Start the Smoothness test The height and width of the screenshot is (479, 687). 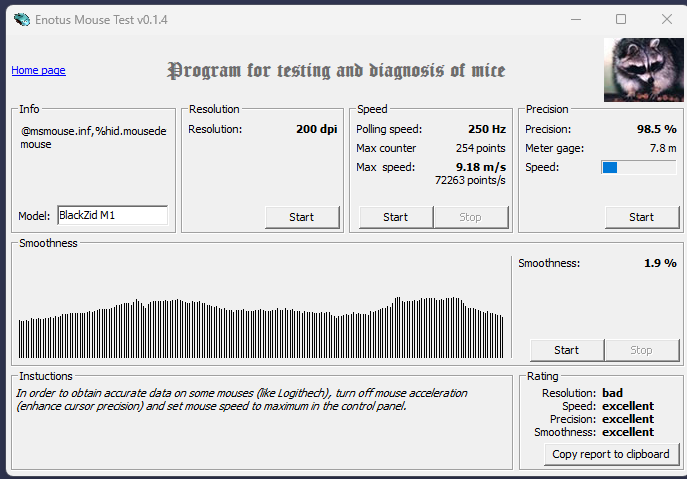coord(566,350)
